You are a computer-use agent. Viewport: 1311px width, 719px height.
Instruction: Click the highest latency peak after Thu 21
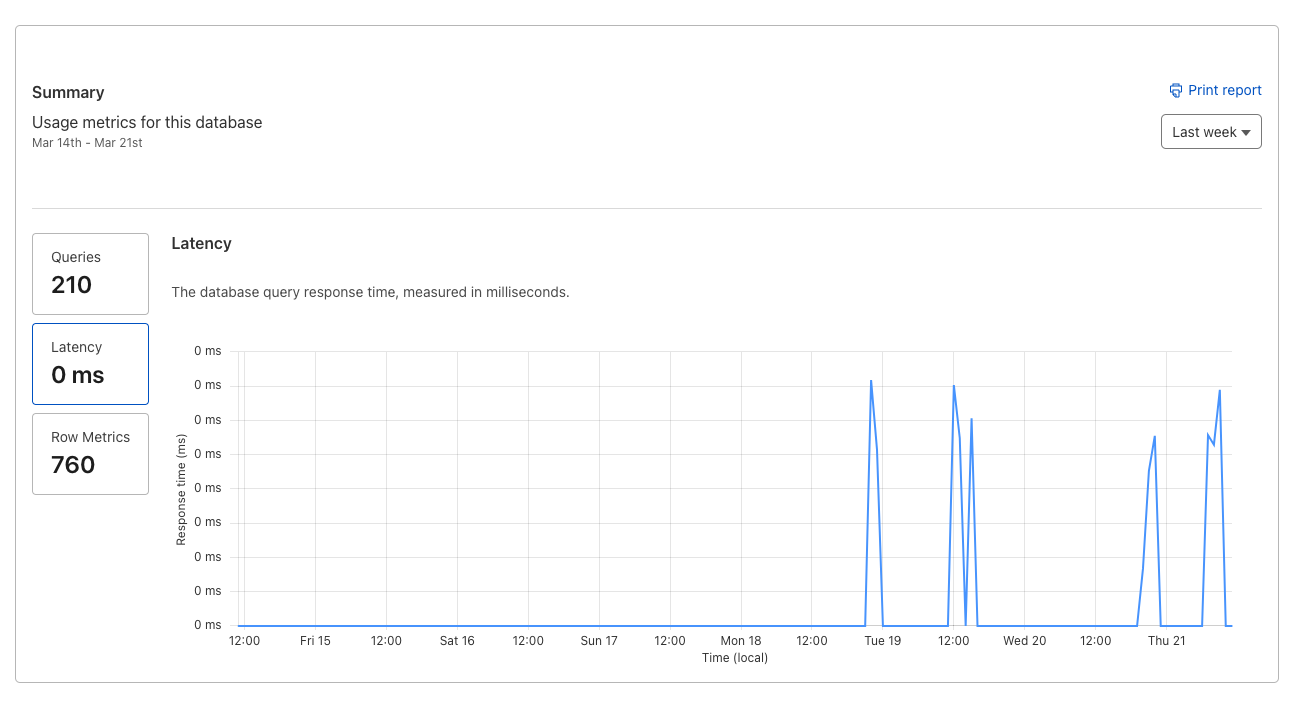point(1220,390)
